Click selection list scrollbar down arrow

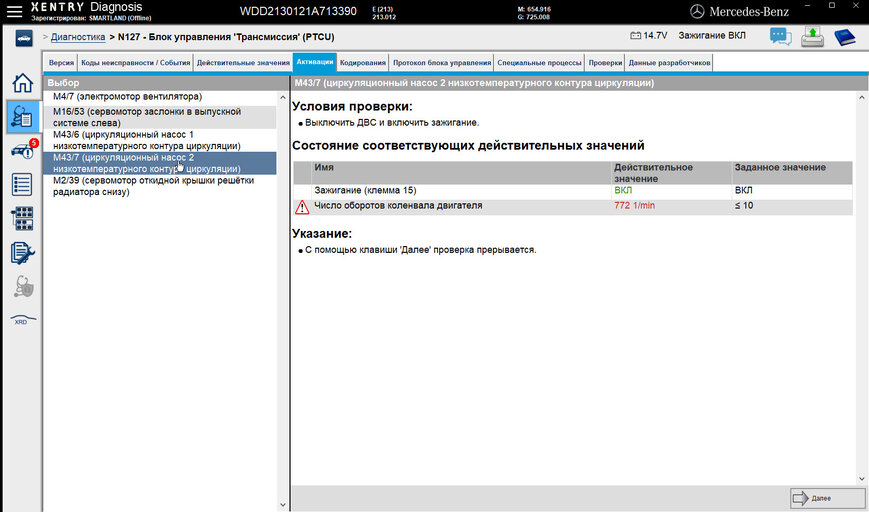(x=283, y=505)
